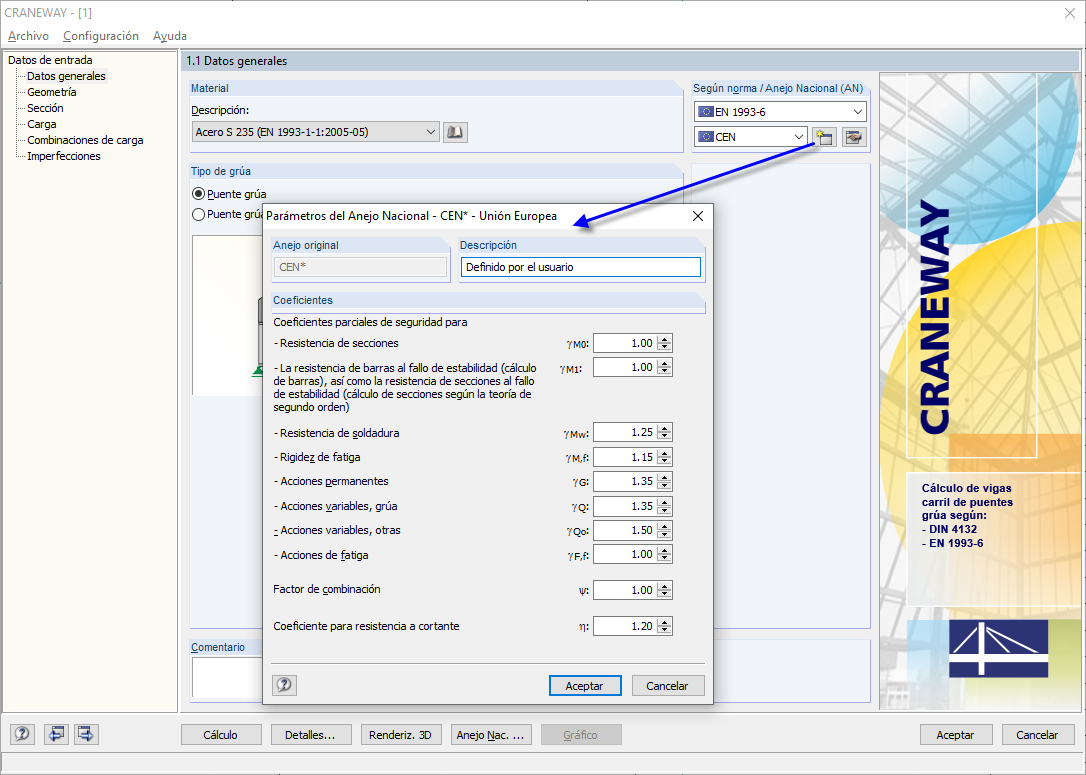Click Cancelar in the Anejo Nacional dialog

pyautogui.click(x=668, y=686)
